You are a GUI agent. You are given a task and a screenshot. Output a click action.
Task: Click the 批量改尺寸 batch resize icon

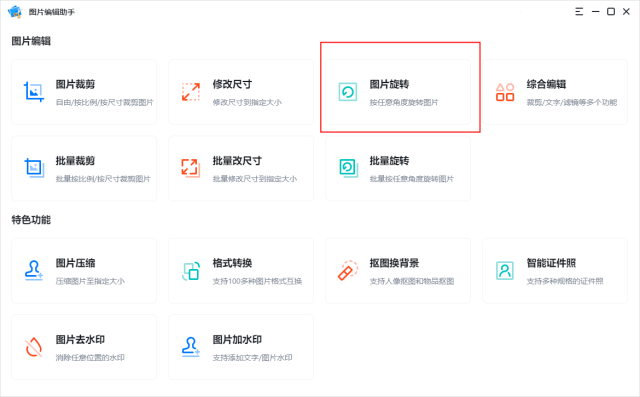[191, 168]
